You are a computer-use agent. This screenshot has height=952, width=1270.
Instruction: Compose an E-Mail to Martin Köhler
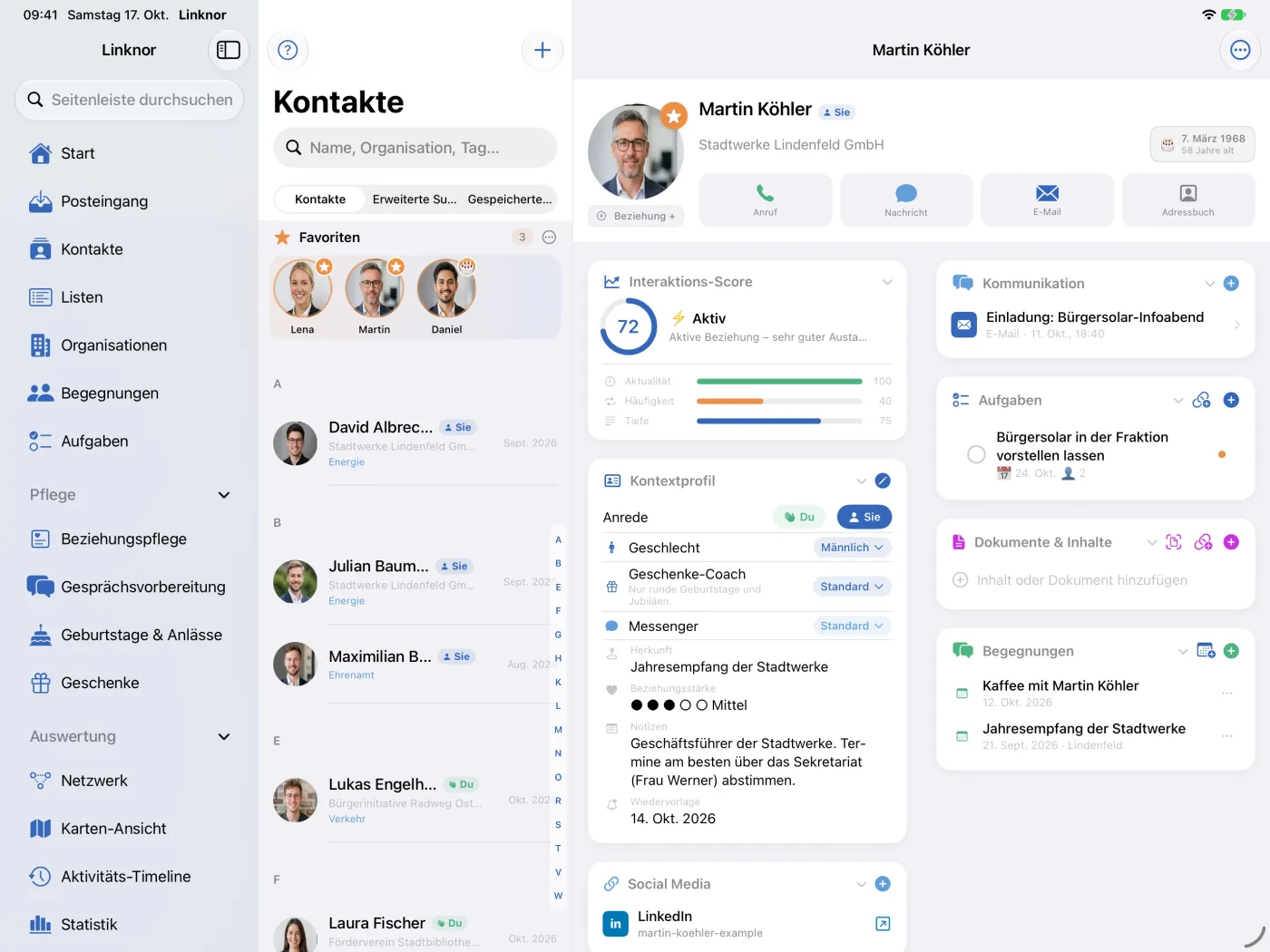pos(1047,199)
